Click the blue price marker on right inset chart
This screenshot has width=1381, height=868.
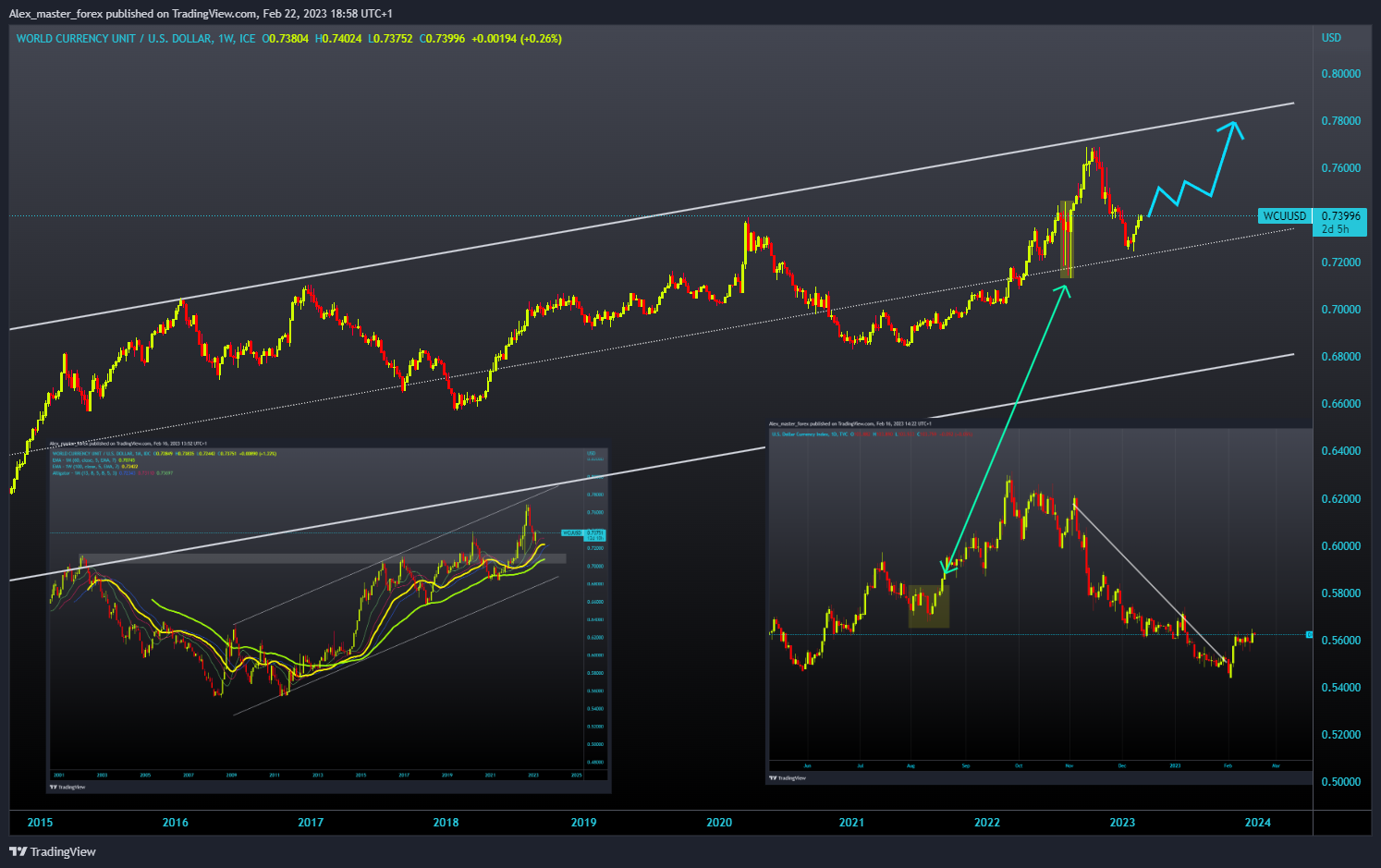1309,634
